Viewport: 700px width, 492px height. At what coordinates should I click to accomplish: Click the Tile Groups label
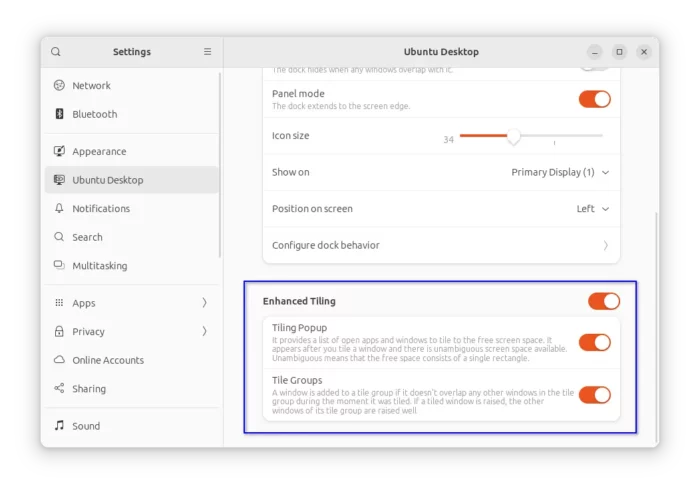point(297,380)
